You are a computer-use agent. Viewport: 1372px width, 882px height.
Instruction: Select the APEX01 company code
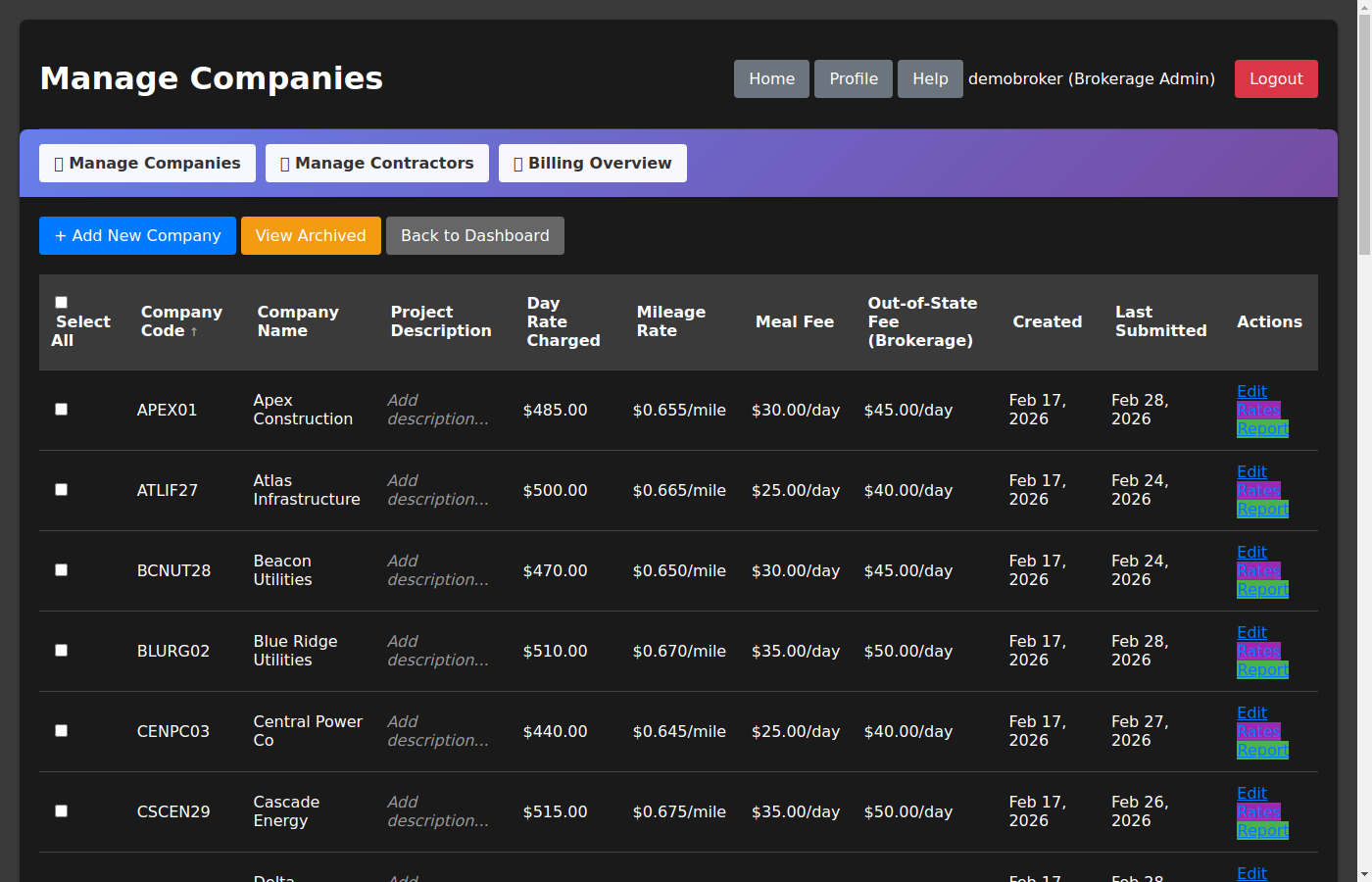click(167, 410)
